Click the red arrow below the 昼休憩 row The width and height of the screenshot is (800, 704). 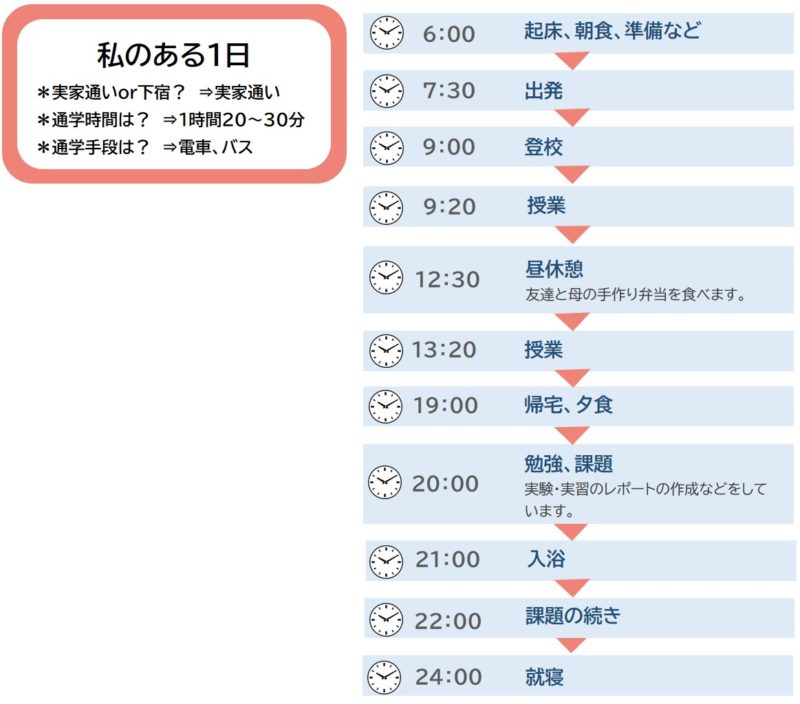(x=572, y=321)
